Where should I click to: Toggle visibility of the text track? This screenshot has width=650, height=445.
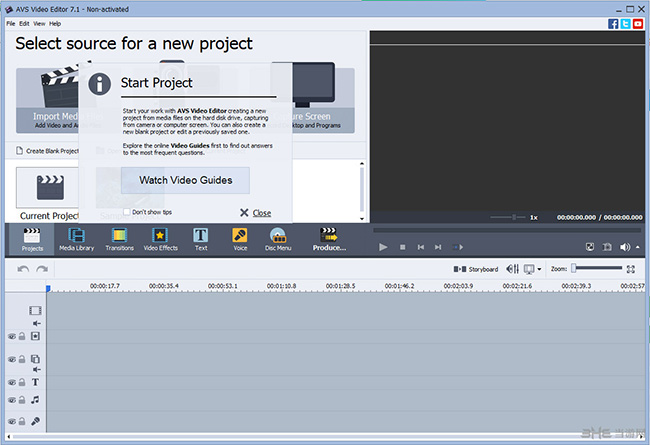point(12,382)
